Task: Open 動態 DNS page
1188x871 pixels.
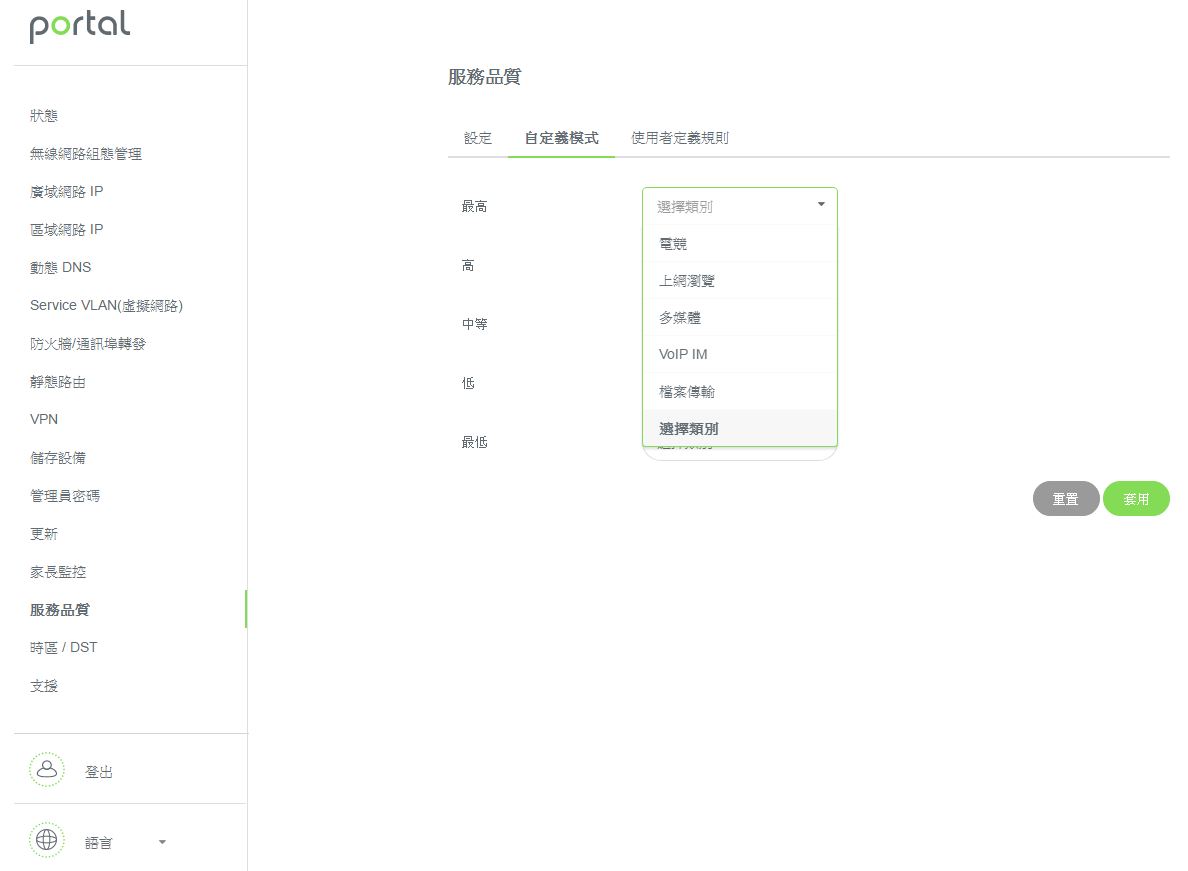Action: (61, 267)
